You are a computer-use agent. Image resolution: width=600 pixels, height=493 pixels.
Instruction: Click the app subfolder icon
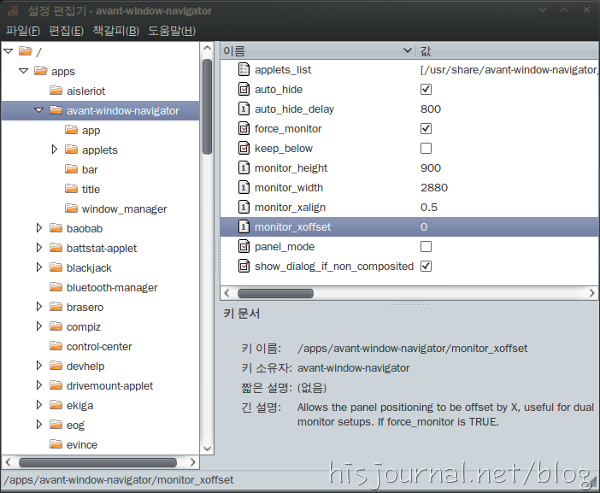[x=71, y=130]
